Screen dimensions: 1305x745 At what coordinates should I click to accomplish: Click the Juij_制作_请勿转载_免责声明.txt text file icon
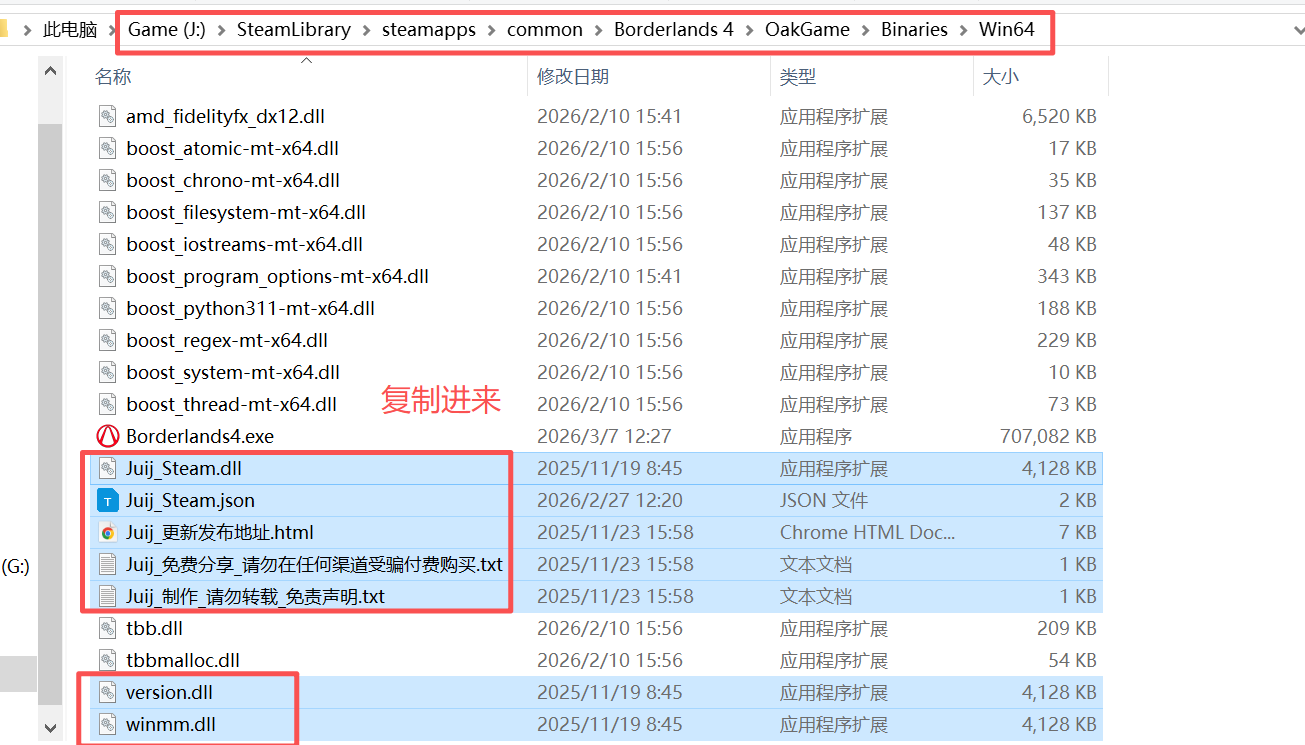click(107, 596)
